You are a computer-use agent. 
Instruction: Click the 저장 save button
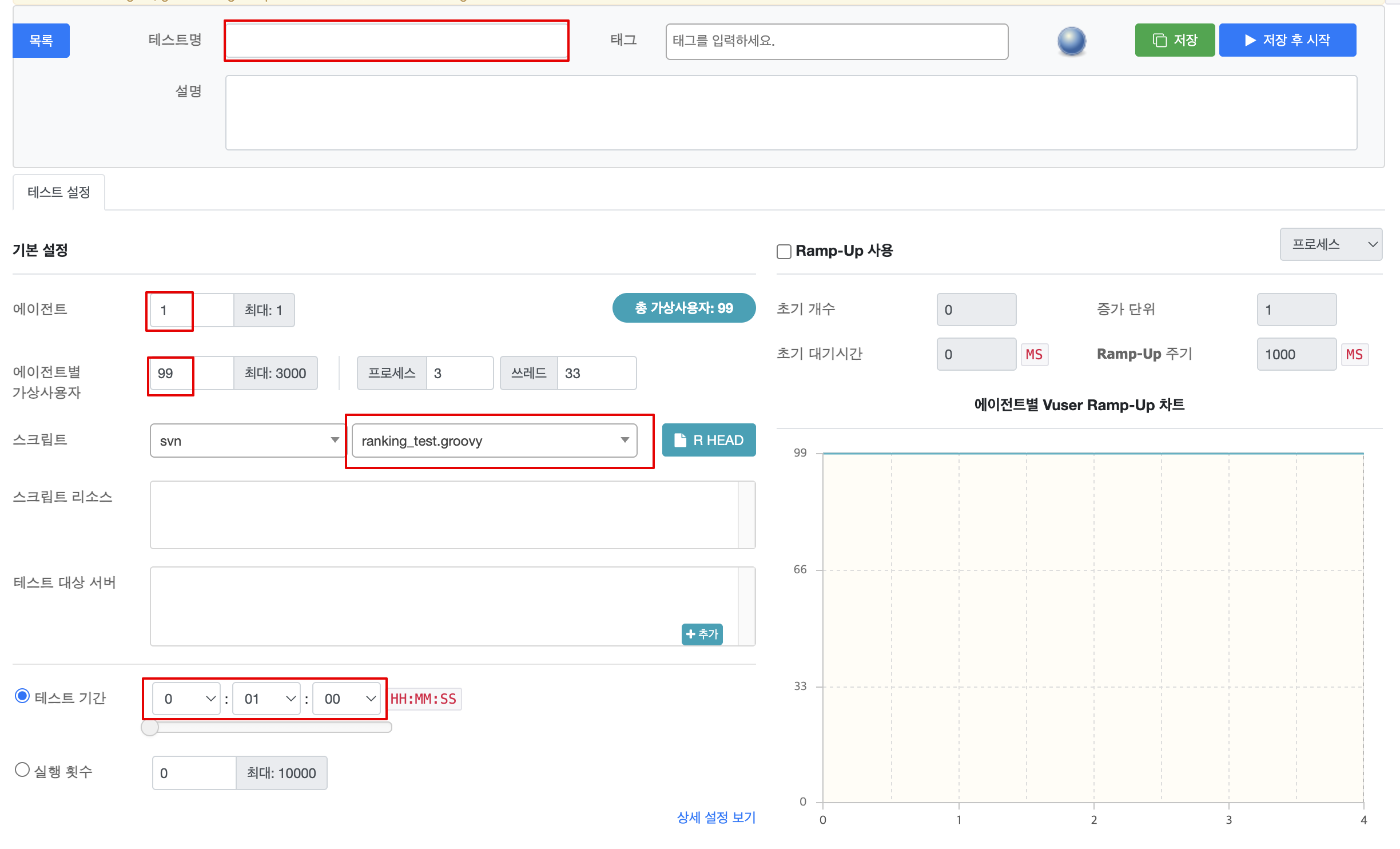1174,40
